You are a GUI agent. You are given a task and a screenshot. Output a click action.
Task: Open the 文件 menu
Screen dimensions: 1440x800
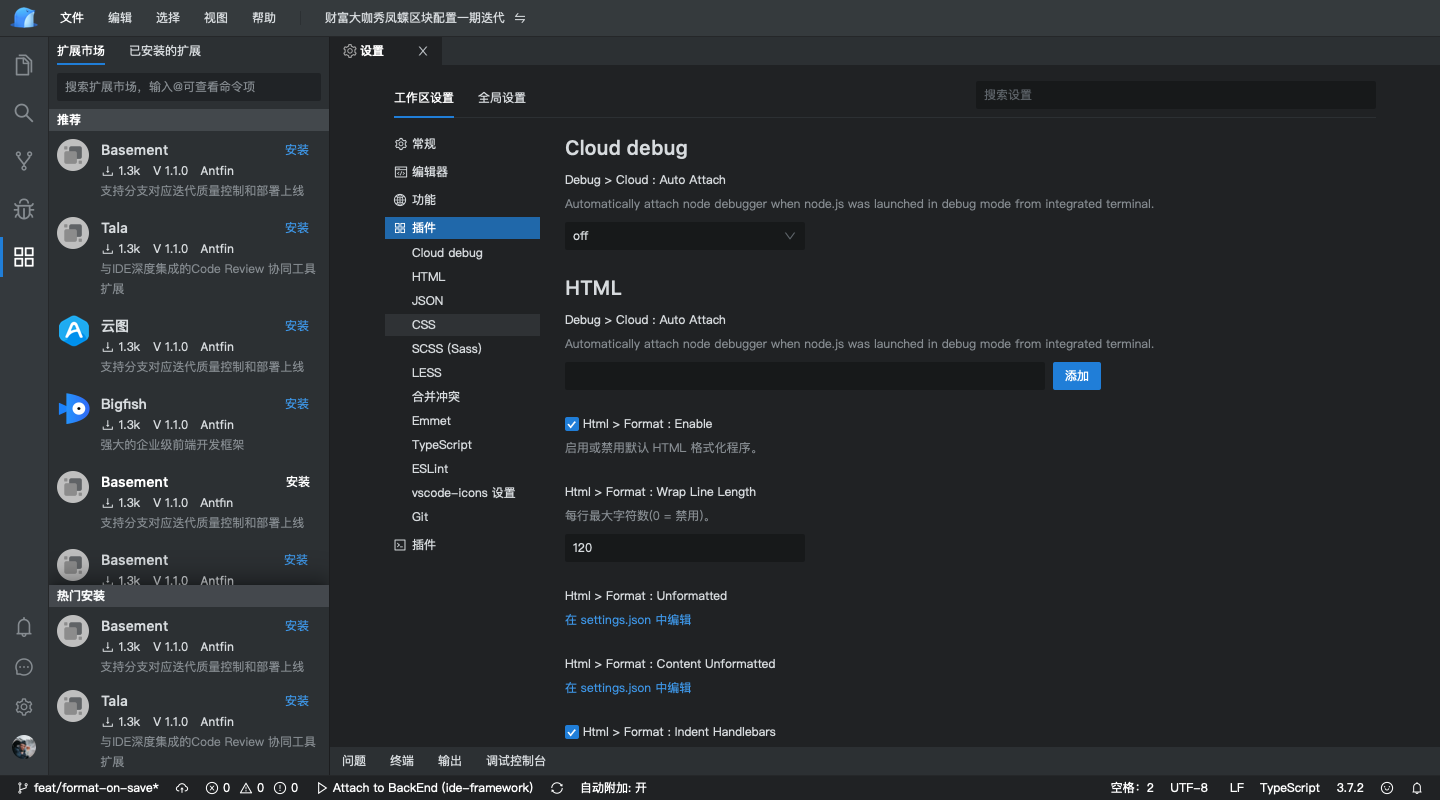(x=72, y=18)
